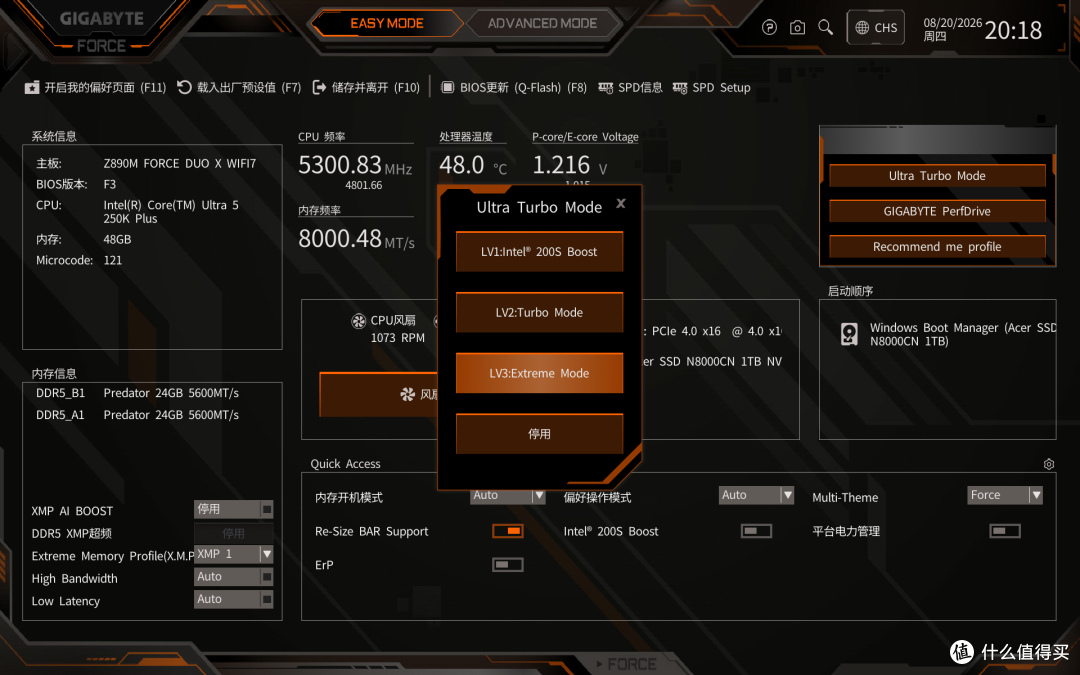The height and width of the screenshot is (675, 1080).
Task: Open SPD信息 menu item
Action: pos(630,87)
